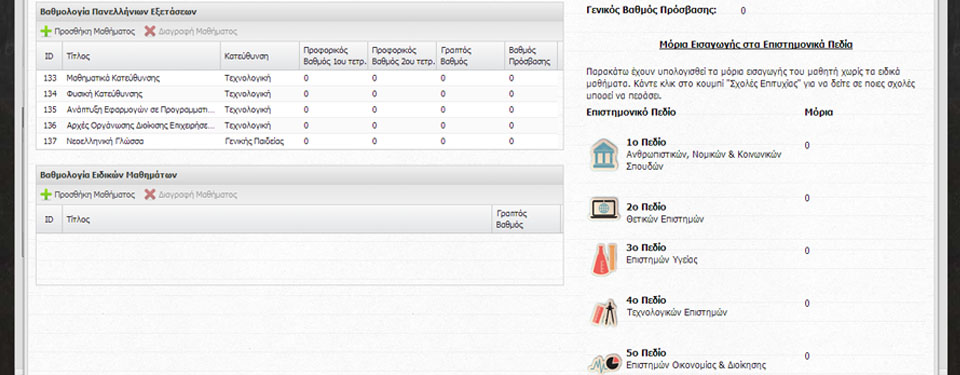Click the Κατεύθυνση column header
Viewport: 960px width, 375px height.
pyautogui.click(x=260, y=56)
